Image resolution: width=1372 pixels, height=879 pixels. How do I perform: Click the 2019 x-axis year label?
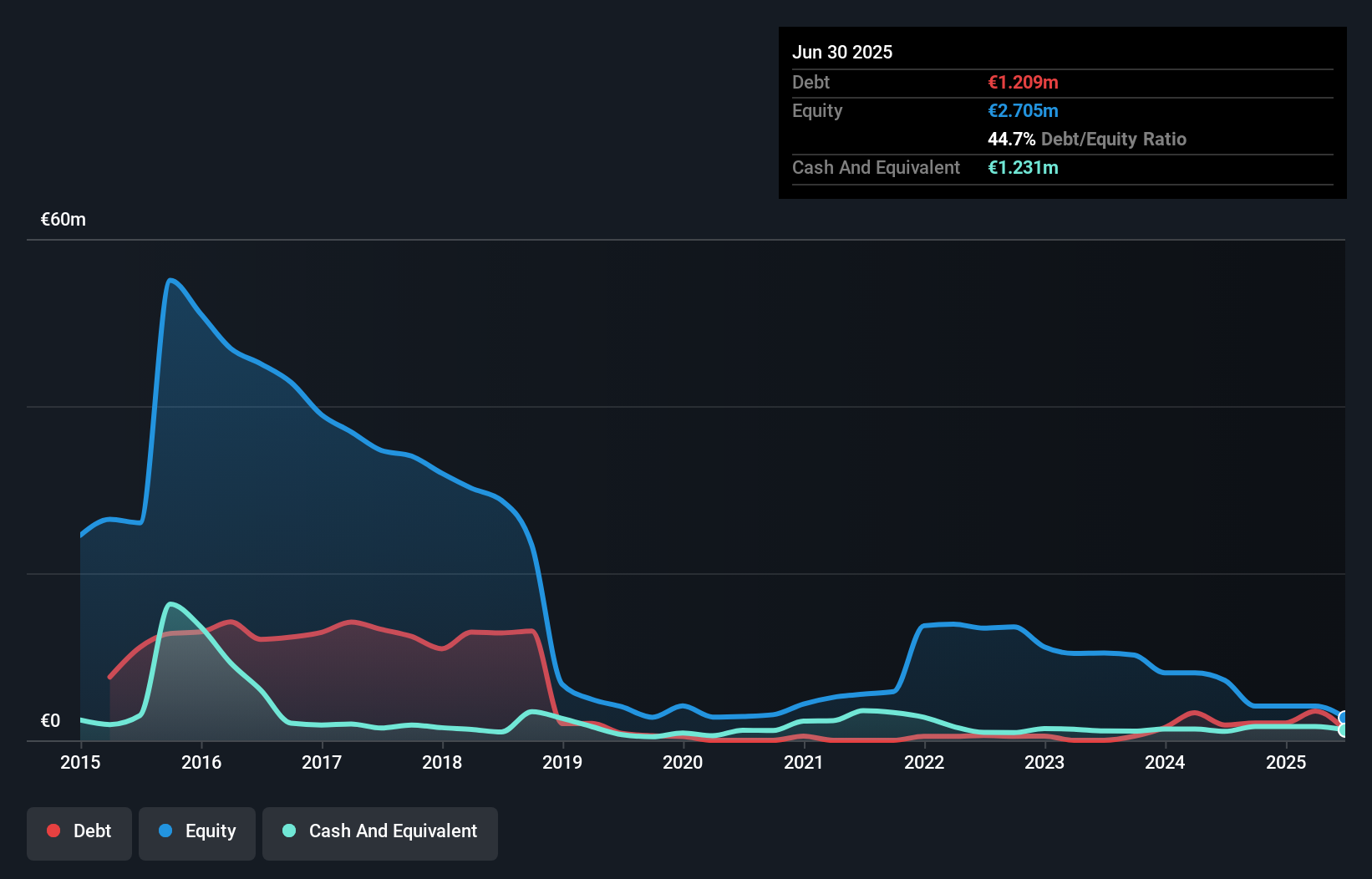click(x=562, y=762)
